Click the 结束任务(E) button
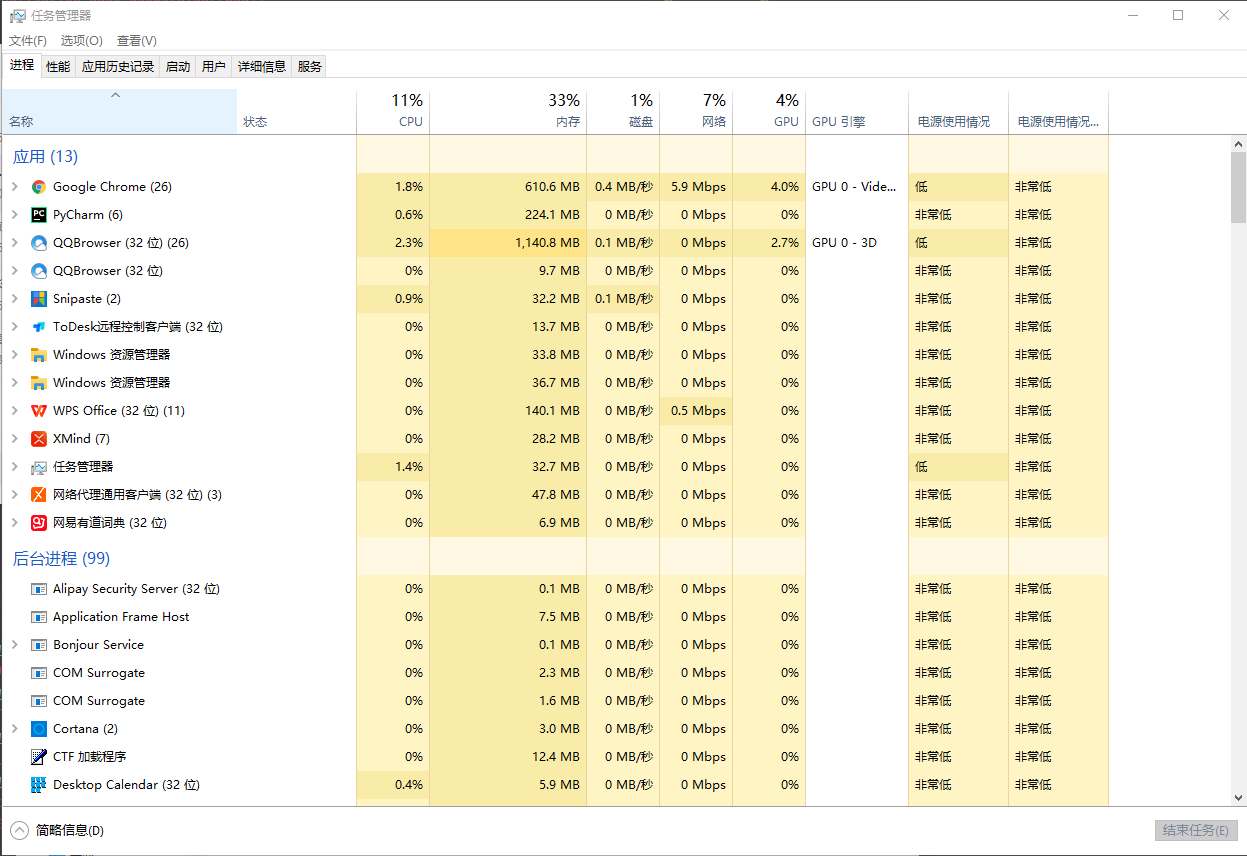1247x856 pixels. pyautogui.click(x=1196, y=831)
